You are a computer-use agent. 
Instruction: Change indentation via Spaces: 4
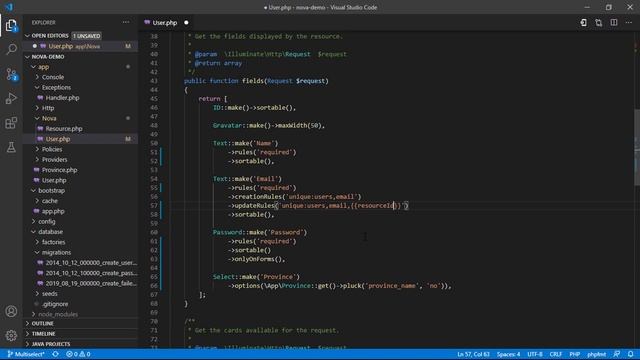click(509, 354)
